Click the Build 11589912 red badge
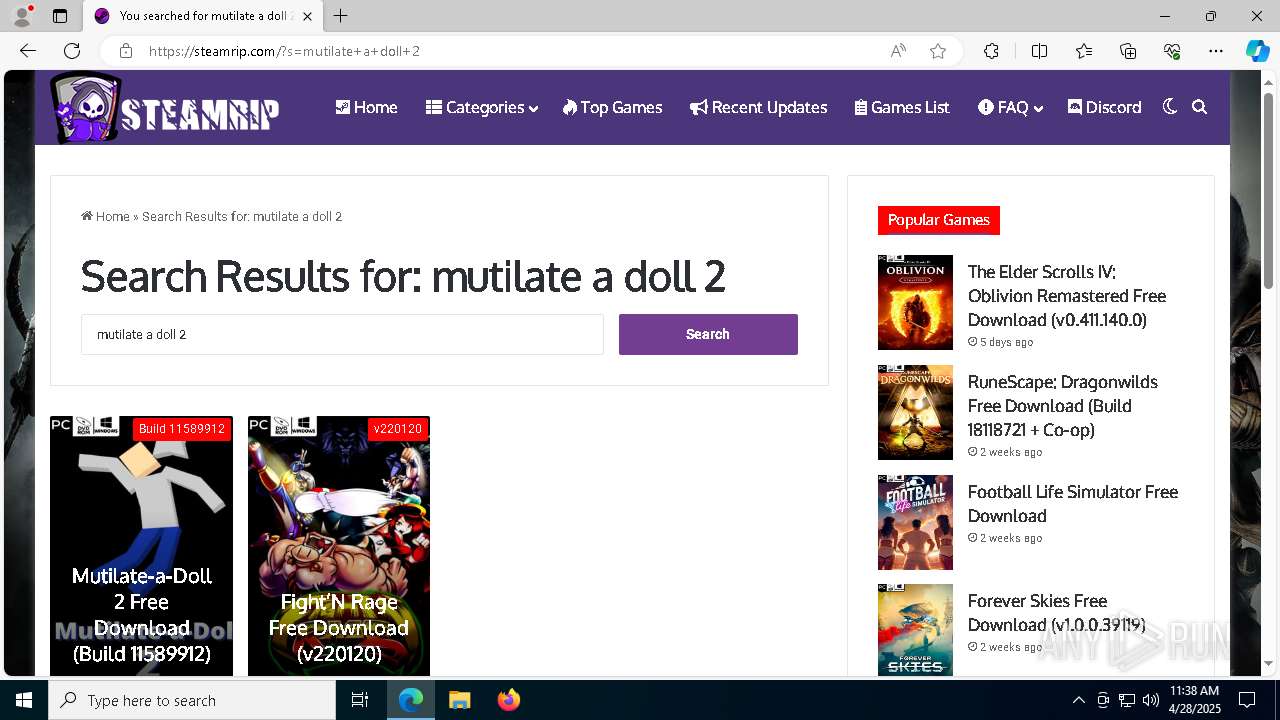Image resolution: width=1280 pixels, height=720 pixels. tap(182, 429)
